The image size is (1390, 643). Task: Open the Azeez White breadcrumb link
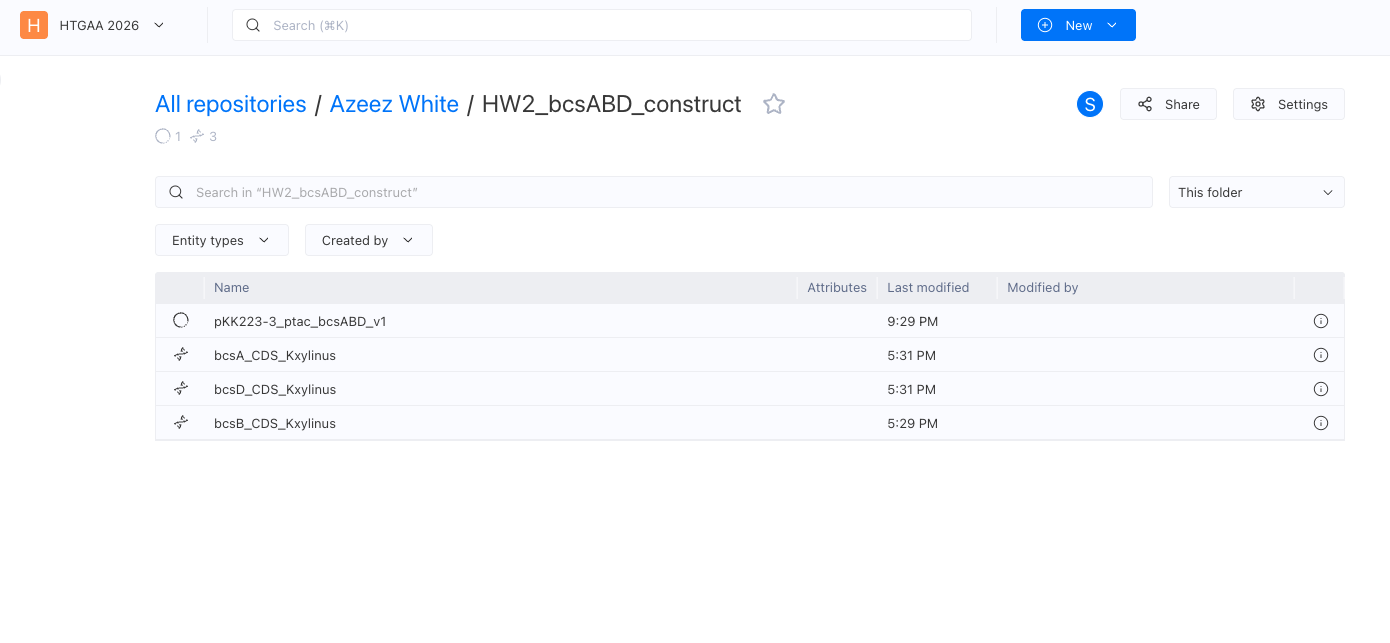coord(394,104)
